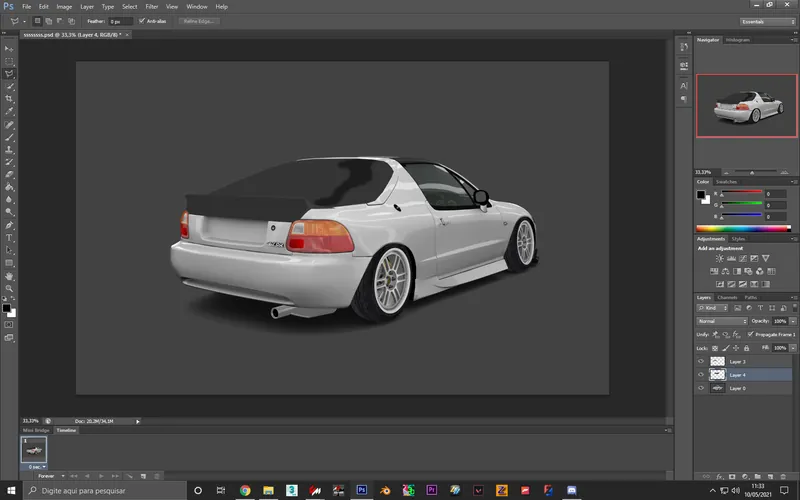The width and height of the screenshot is (800, 500).
Task: Click the lock all layer icon
Action: pyautogui.click(x=746, y=348)
